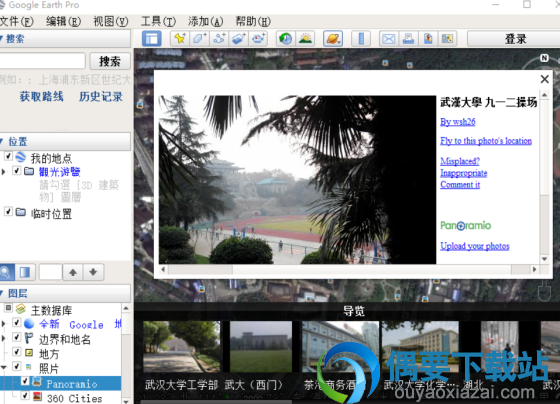Click the Misplaced? link
This screenshot has width=560, height=404.
tap(460, 161)
